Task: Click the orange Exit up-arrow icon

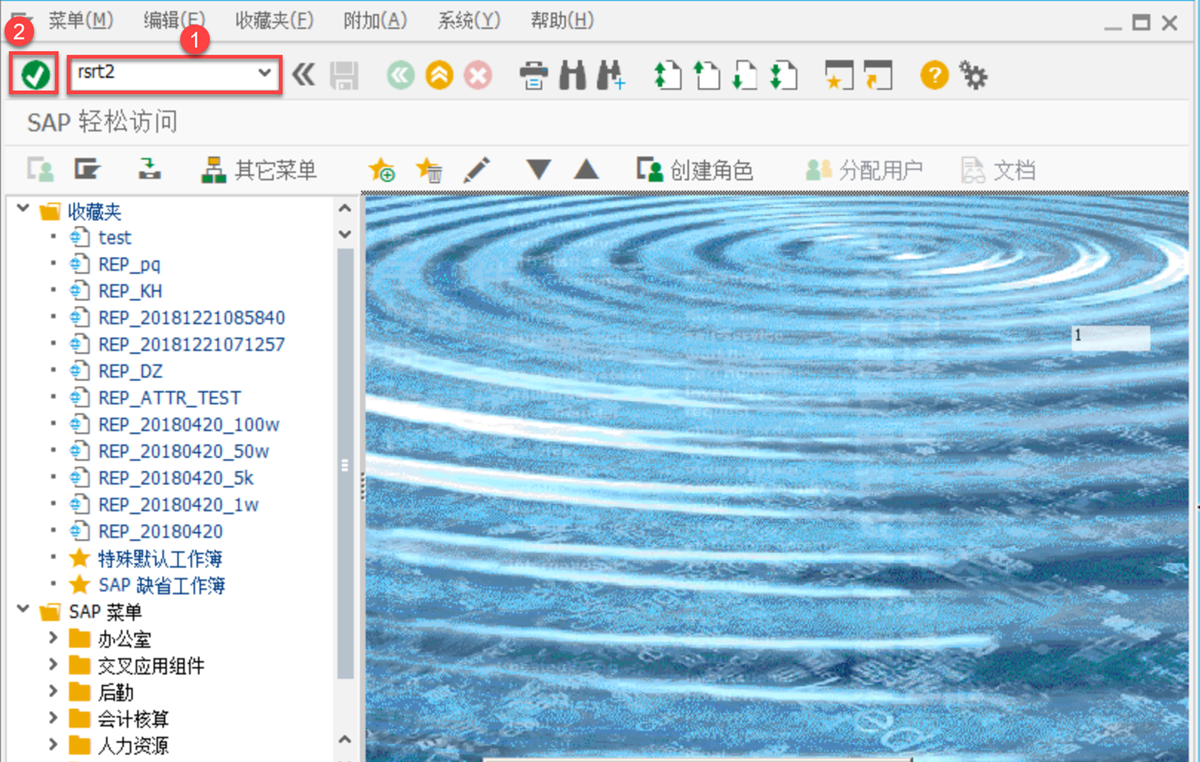Action: pyautogui.click(x=439, y=75)
